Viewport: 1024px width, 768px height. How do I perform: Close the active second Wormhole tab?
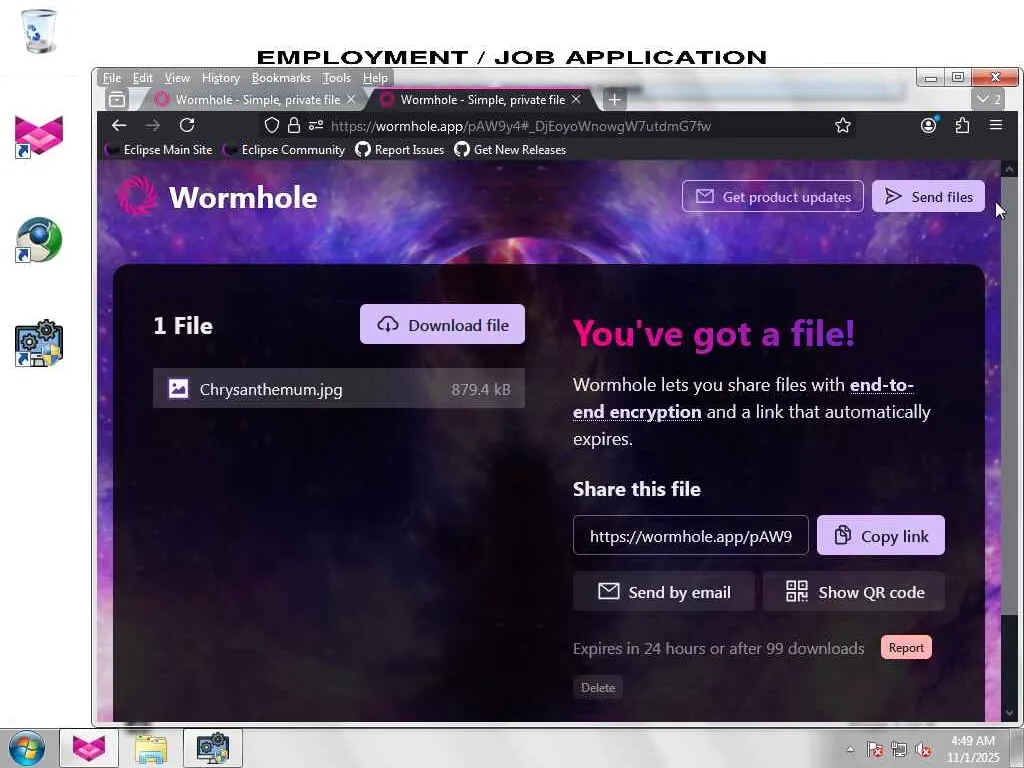[x=576, y=99]
